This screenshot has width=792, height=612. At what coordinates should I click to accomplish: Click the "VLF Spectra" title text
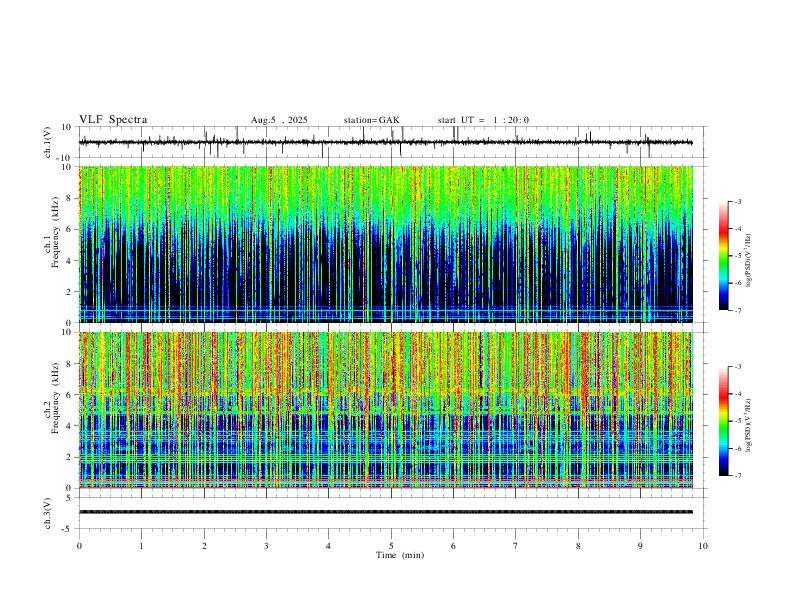(x=113, y=120)
